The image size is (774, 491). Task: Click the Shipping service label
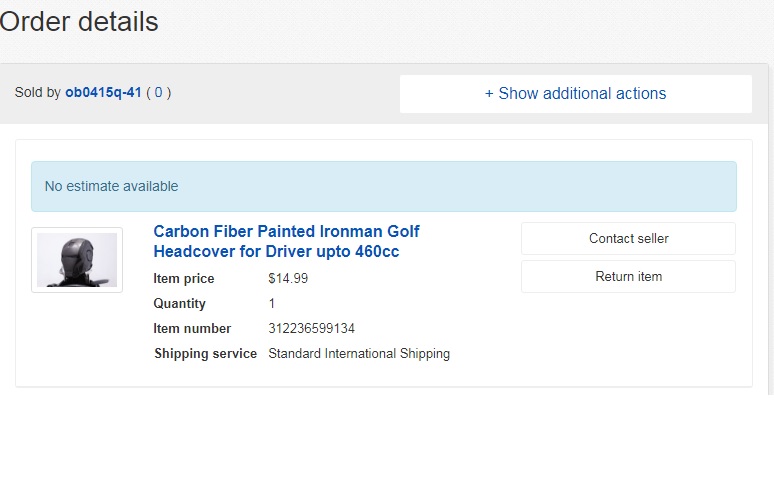click(x=205, y=354)
